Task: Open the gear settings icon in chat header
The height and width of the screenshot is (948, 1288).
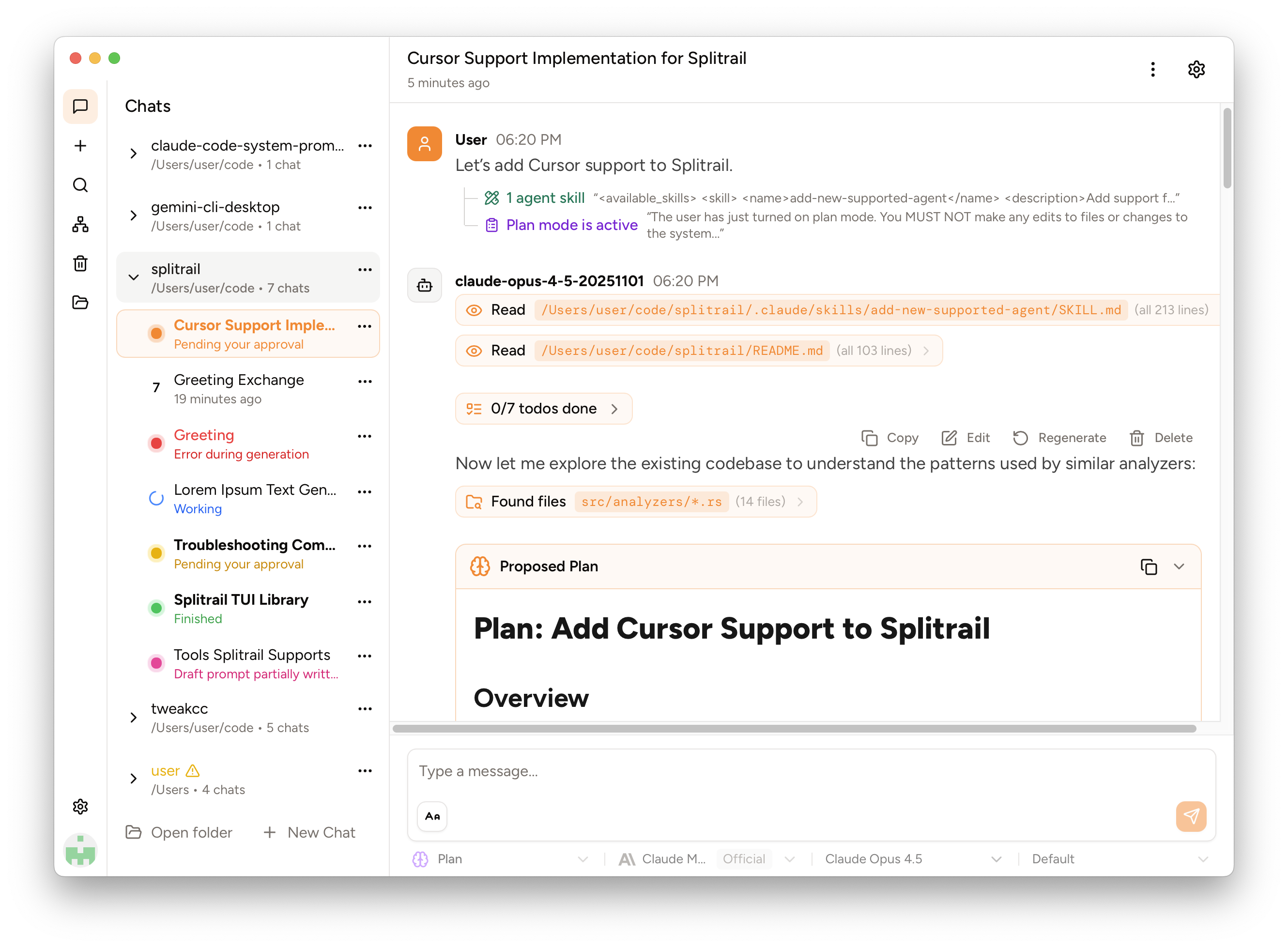Action: (1196, 69)
